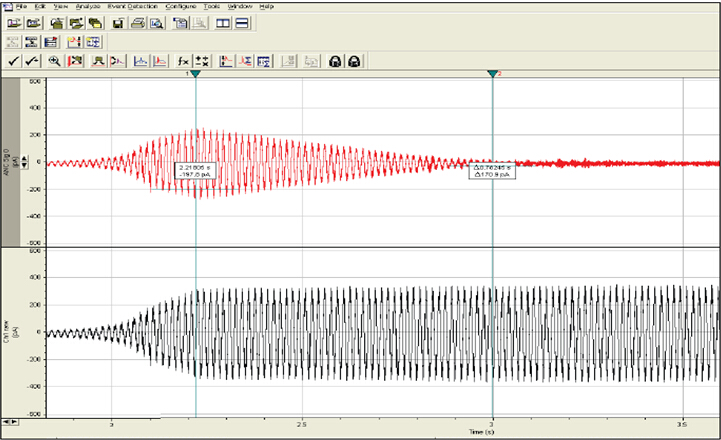Click the Save (floppy disk) toolbar icon
This screenshot has width=721, height=440.
click(x=118, y=23)
